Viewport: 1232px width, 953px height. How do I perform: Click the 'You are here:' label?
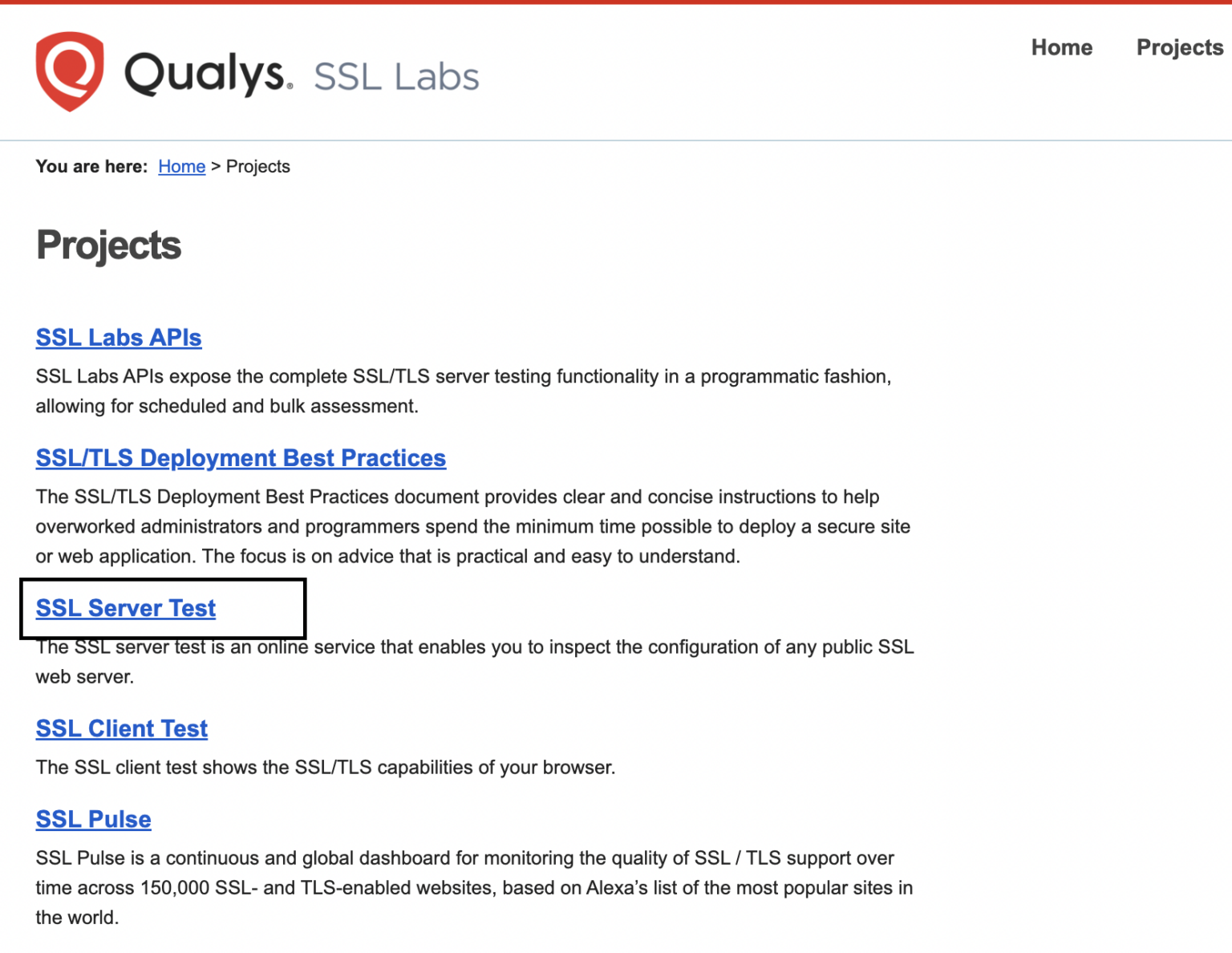tap(91, 166)
